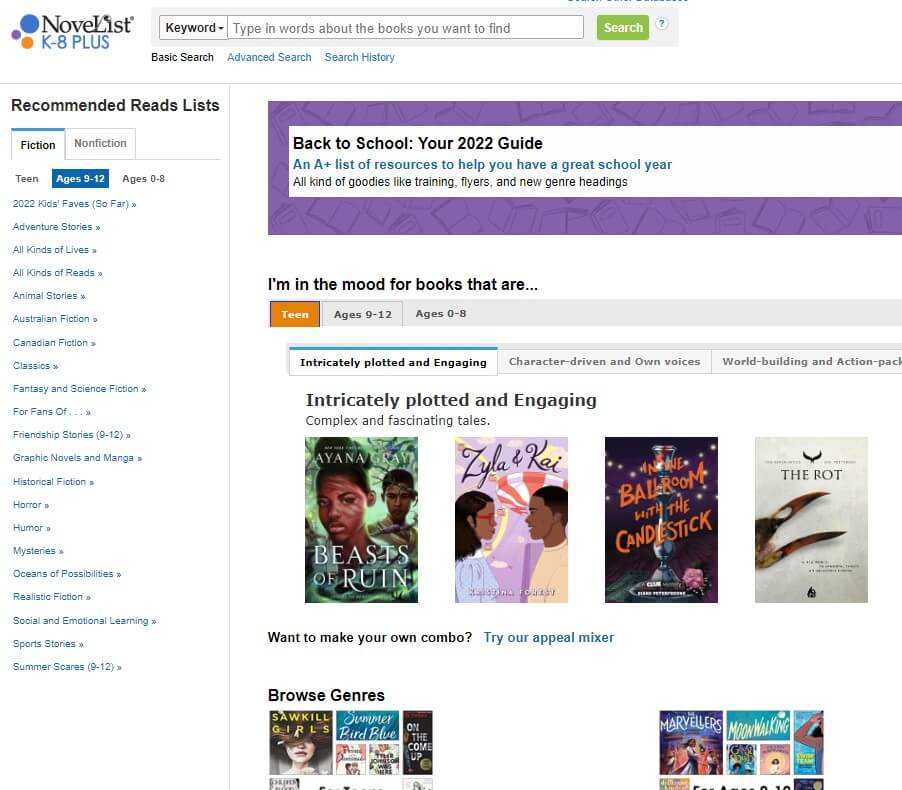Open the Character-driven and Own voices tab

pyautogui.click(x=604, y=361)
